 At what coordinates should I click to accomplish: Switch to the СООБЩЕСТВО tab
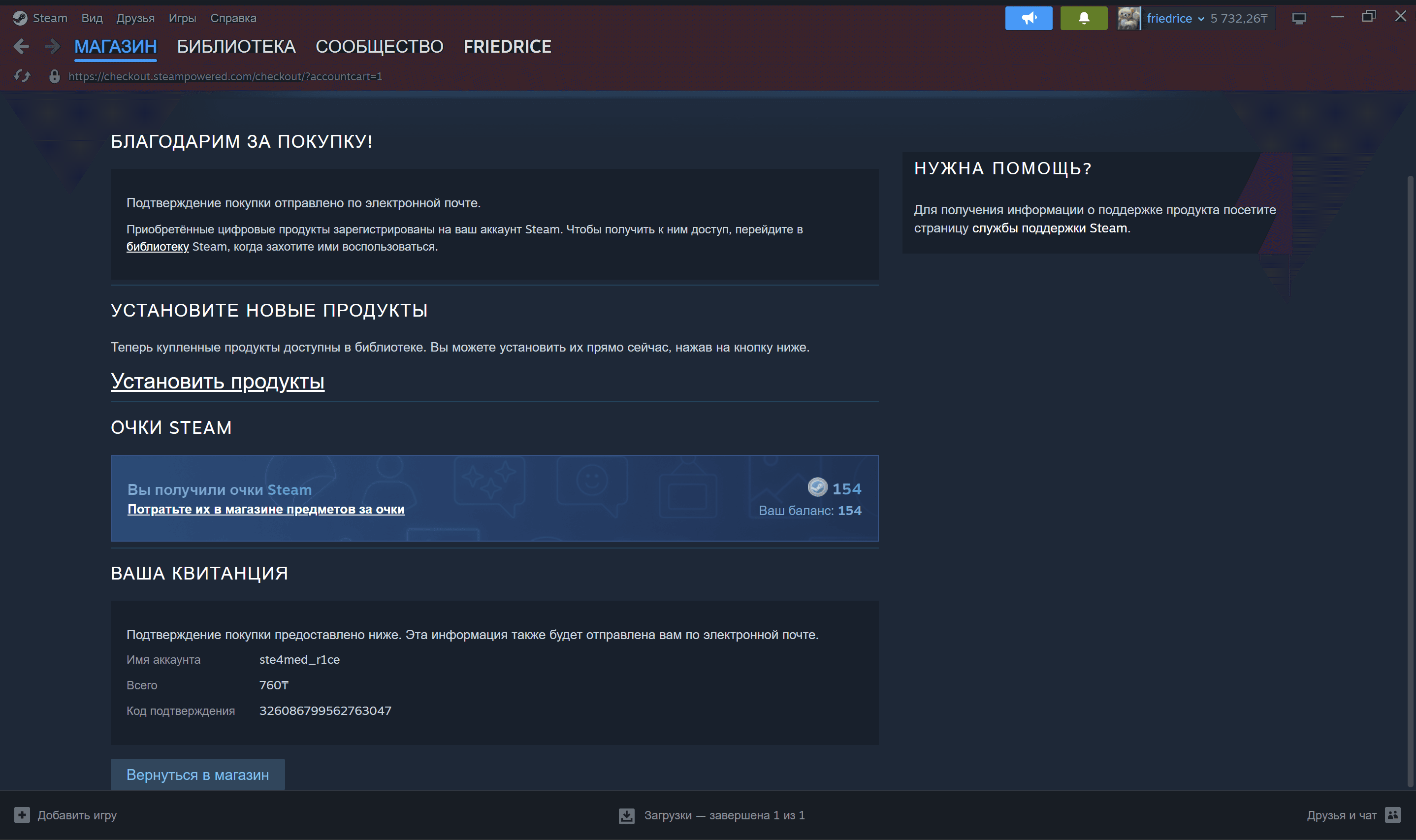tap(379, 46)
